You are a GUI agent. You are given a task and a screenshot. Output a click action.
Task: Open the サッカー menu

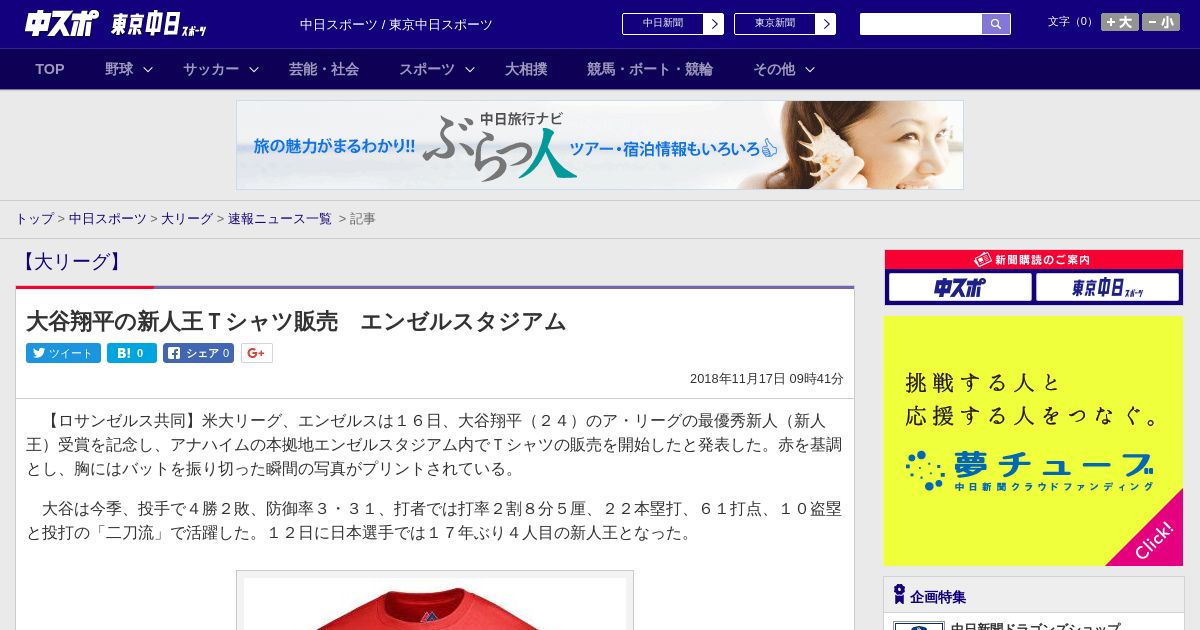click(x=211, y=69)
